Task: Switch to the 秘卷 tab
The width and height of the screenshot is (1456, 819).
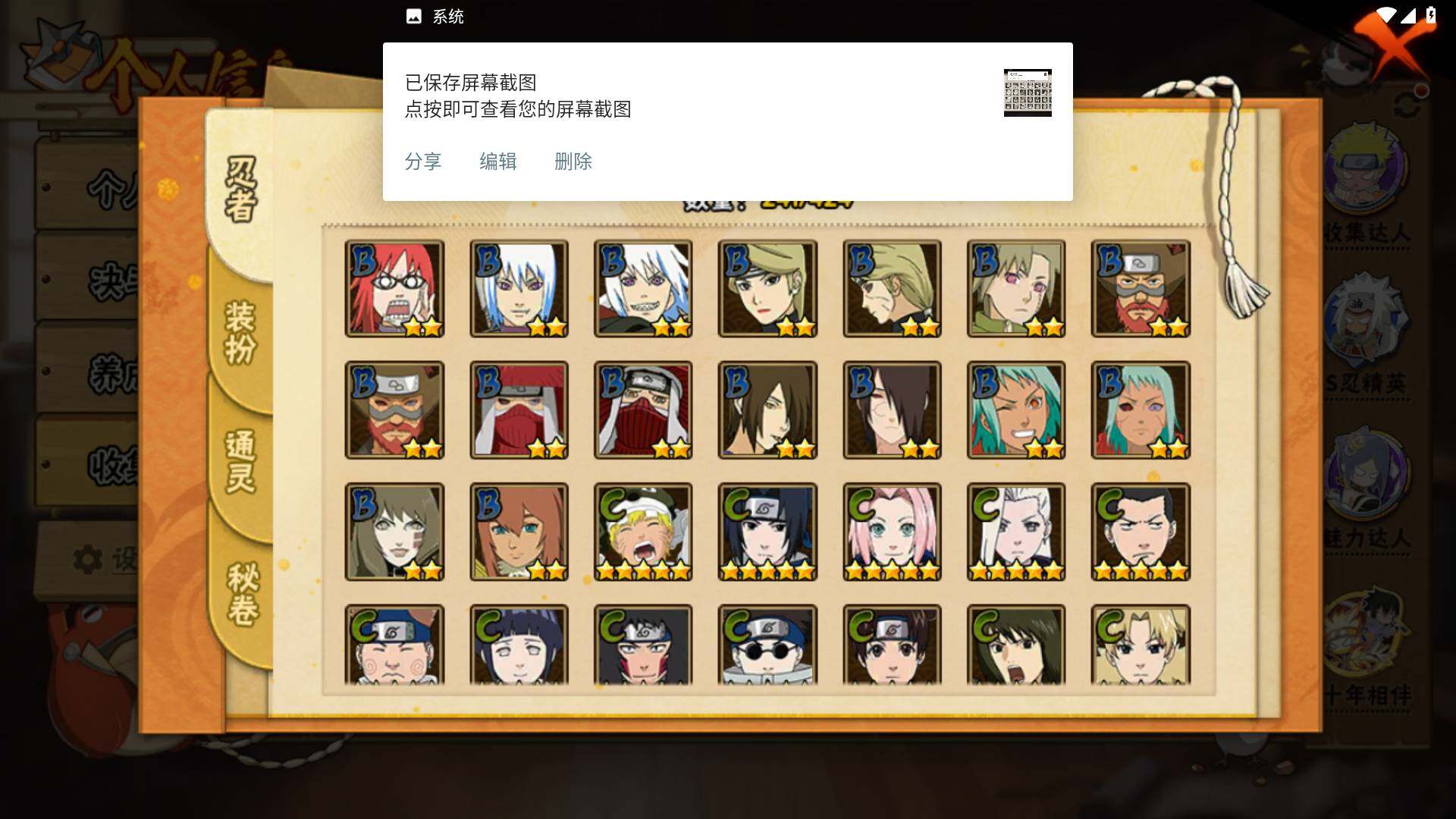Action: tap(243, 593)
